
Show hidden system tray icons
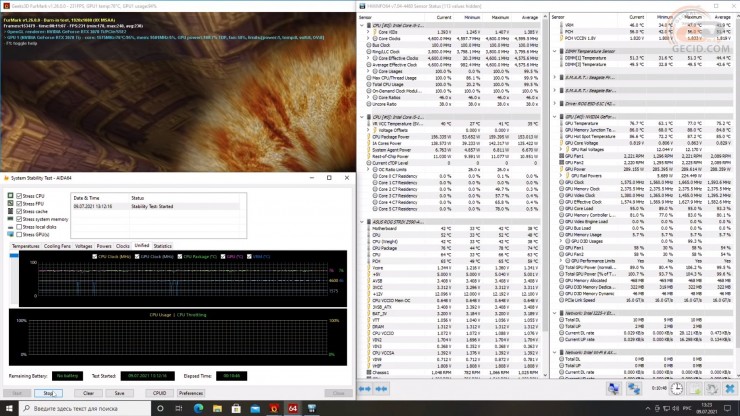coord(648,408)
